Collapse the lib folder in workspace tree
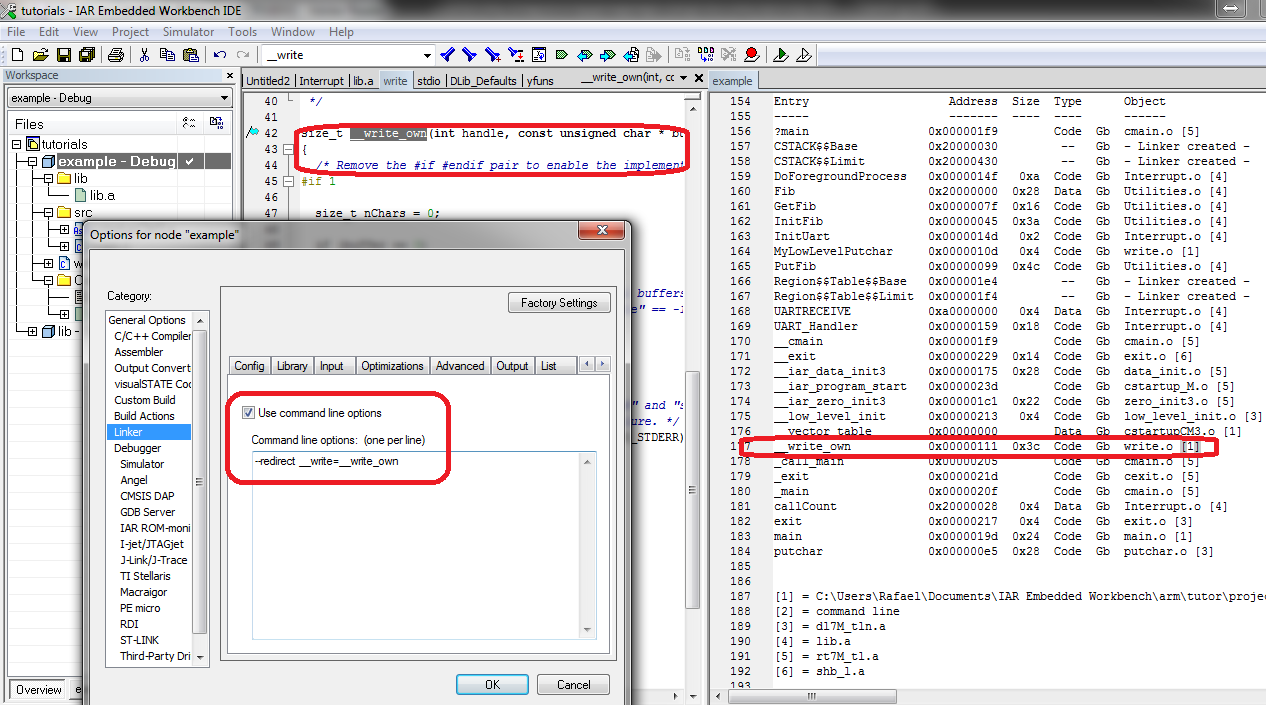 pyautogui.click(x=49, y=179)
